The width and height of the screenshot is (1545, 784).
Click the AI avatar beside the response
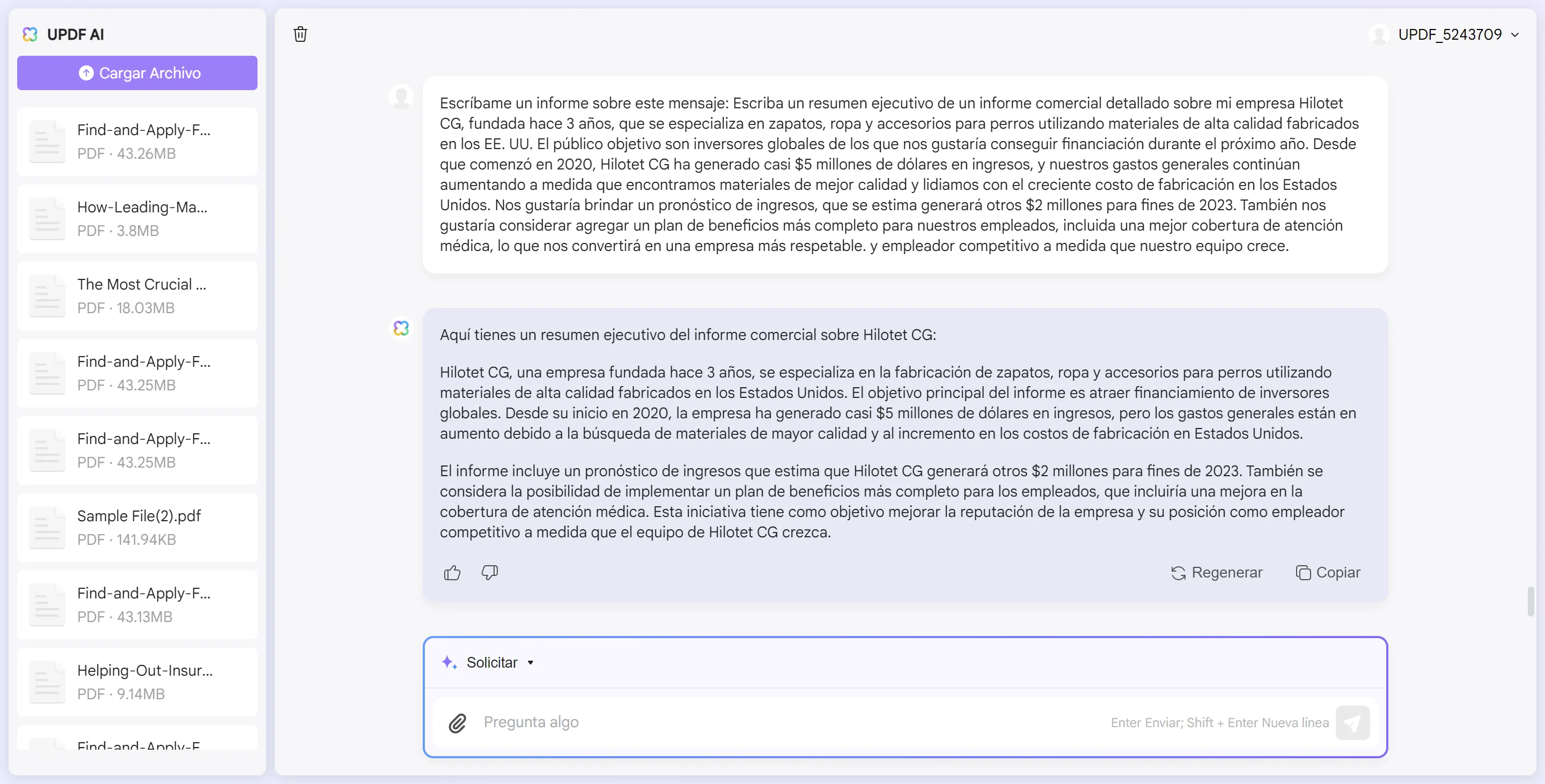[401, 328]
